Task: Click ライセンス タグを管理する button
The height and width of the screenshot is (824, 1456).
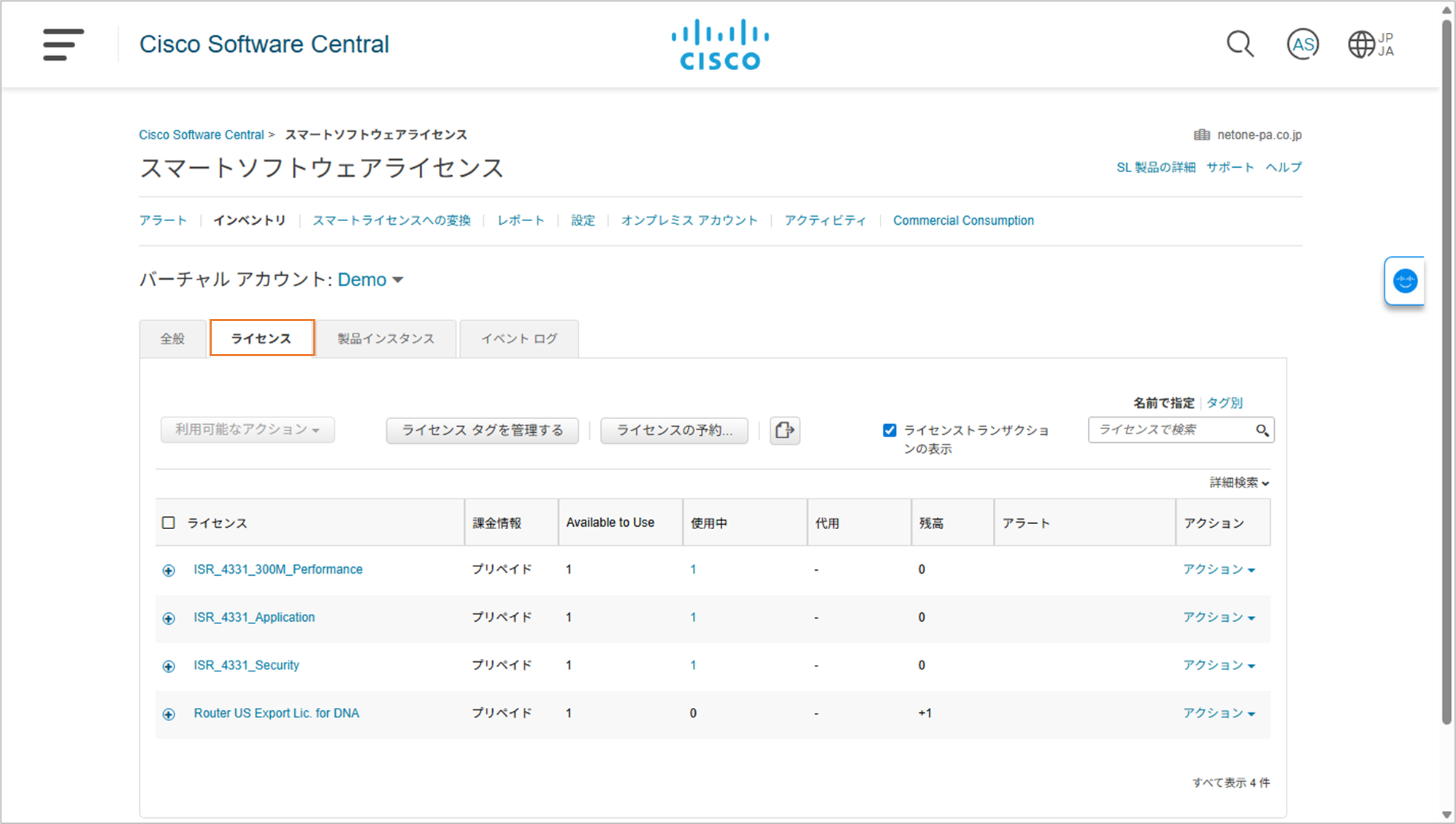Action: pyautogui.click(x=482, y=431)
